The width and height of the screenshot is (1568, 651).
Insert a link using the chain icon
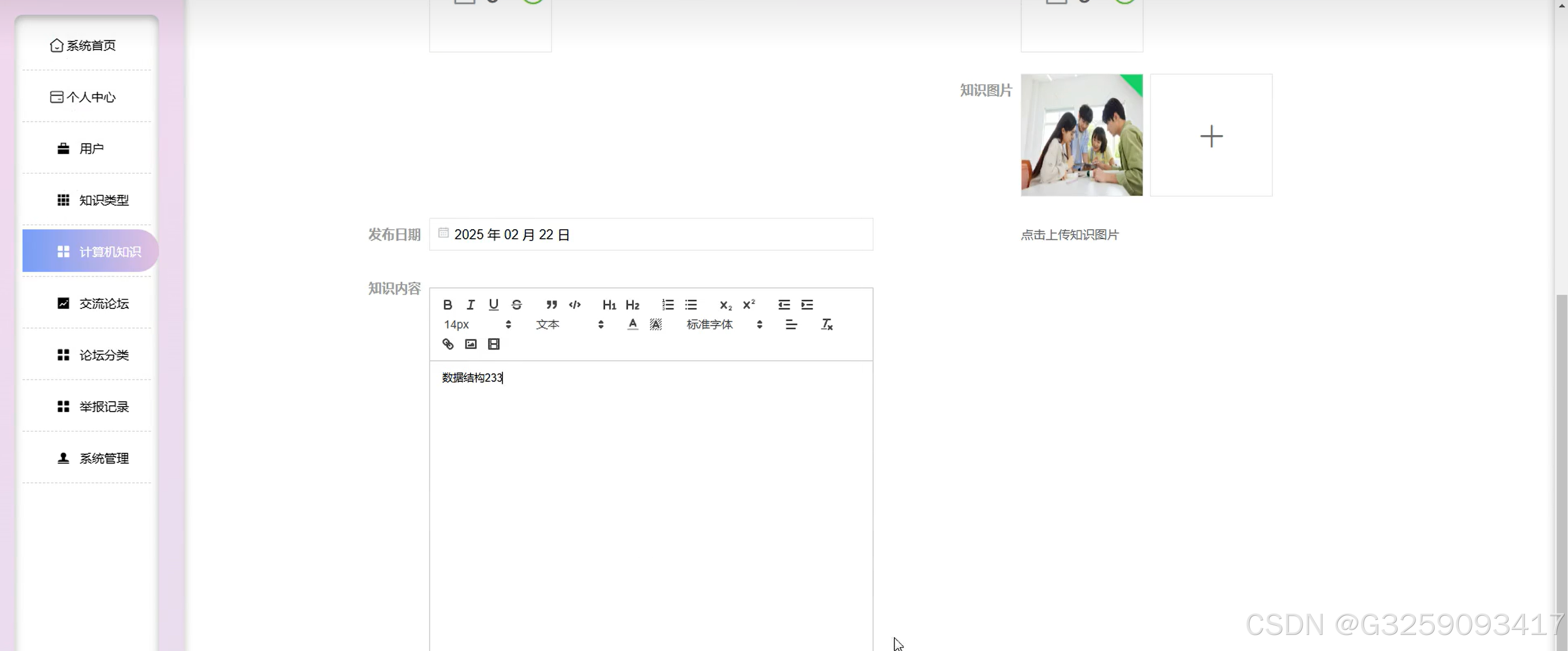(x=448, y=344)
